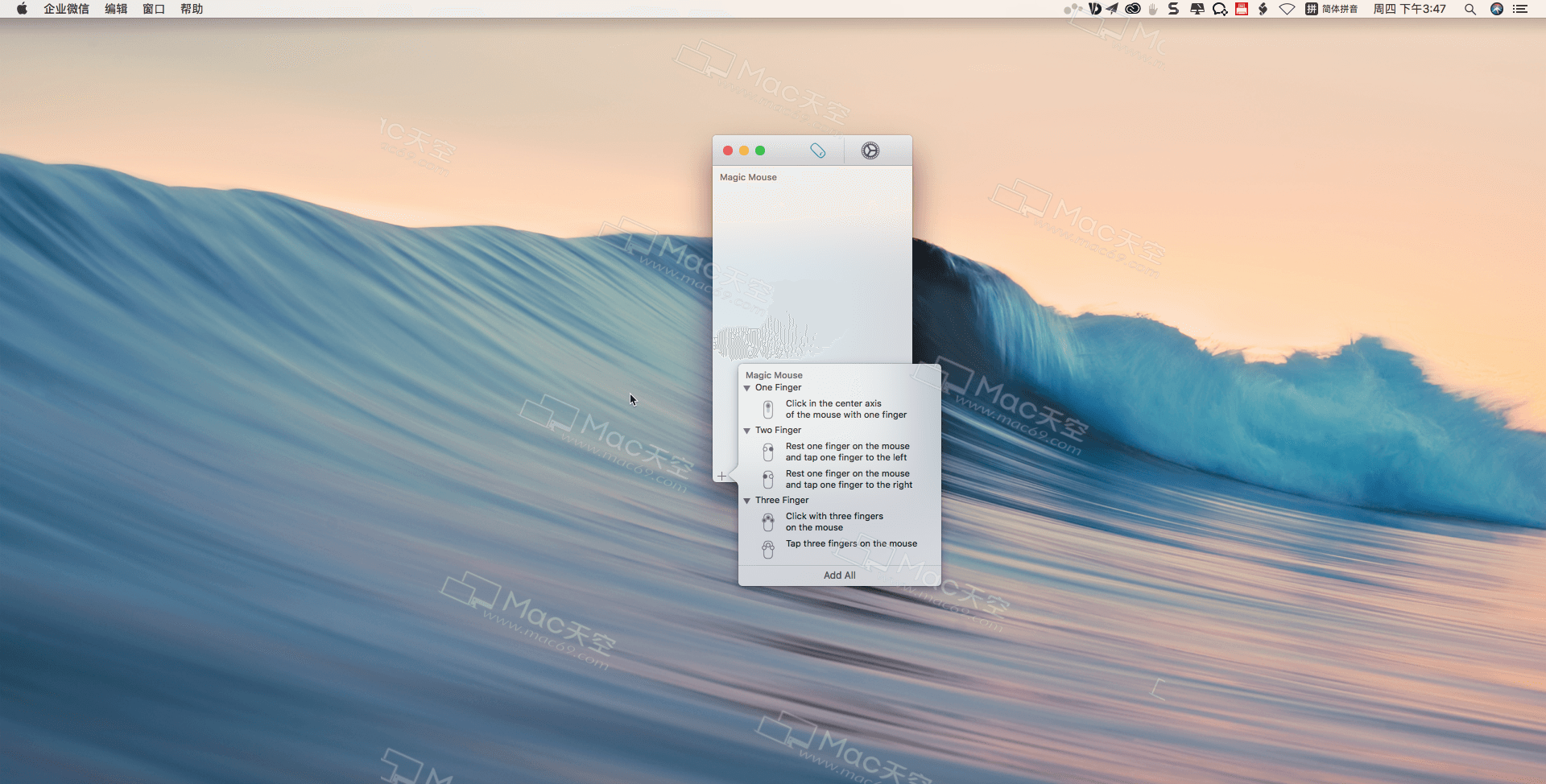Open Spotlight search in the menu bar
The width and height of the screenshot is (1546, 784).
pos(1470,10)
